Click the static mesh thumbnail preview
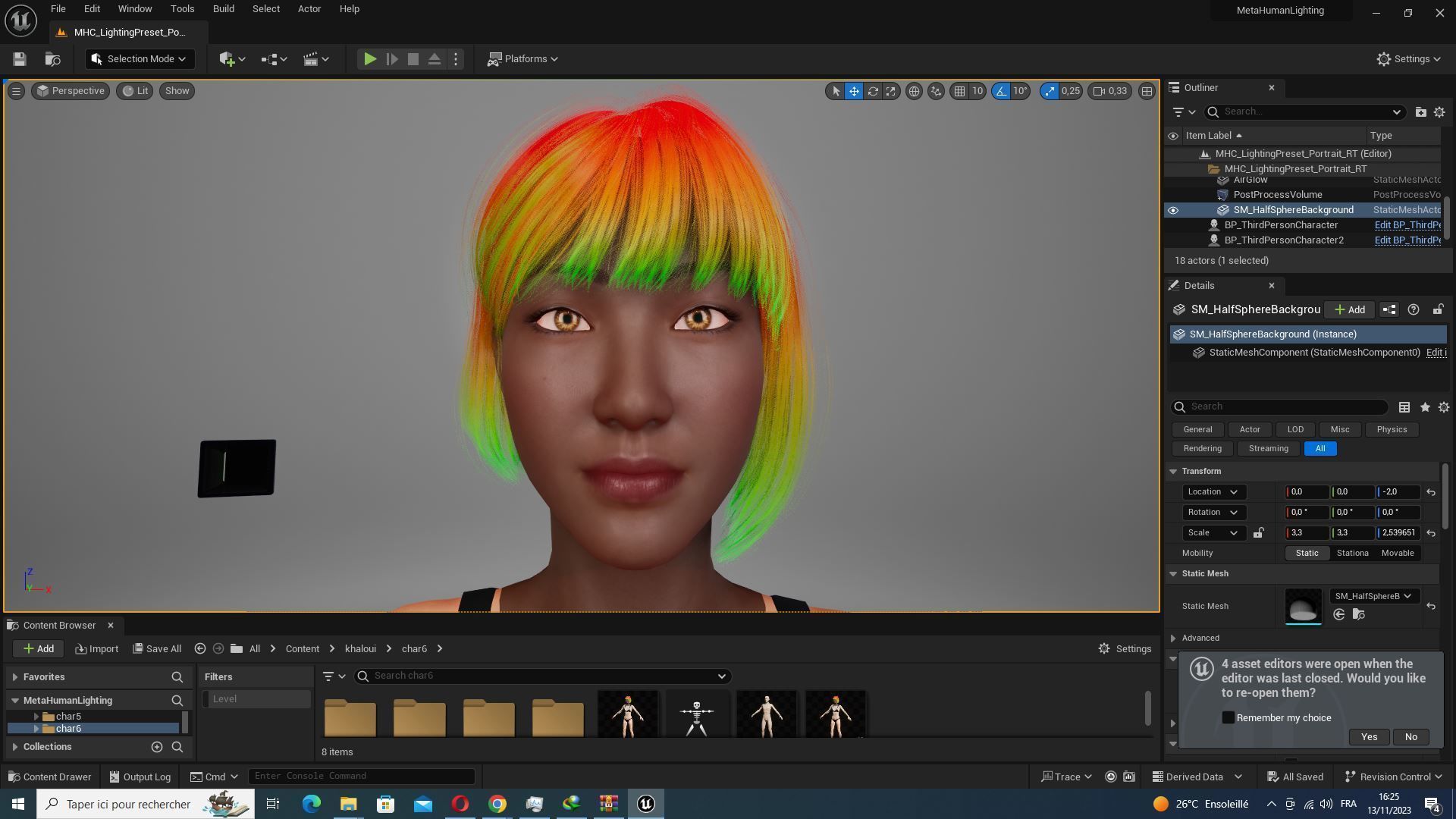This screenshot has height=819, width=1456. click(1304, 607)
